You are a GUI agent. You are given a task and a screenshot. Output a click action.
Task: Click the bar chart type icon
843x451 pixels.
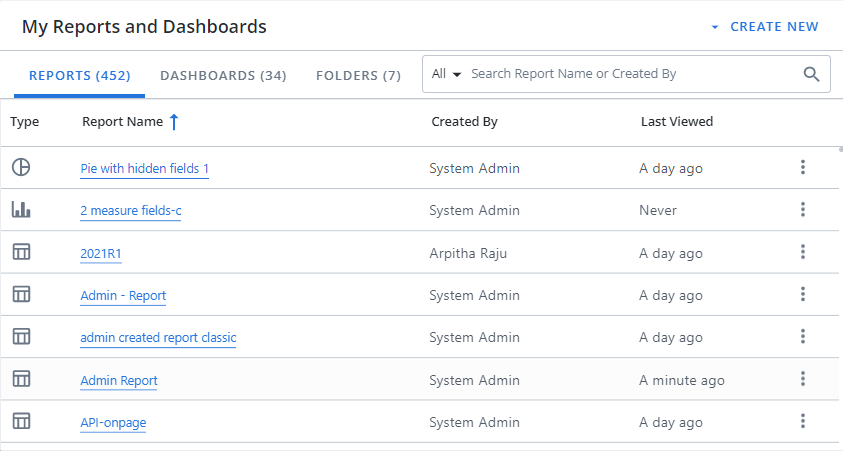point(21,210)
